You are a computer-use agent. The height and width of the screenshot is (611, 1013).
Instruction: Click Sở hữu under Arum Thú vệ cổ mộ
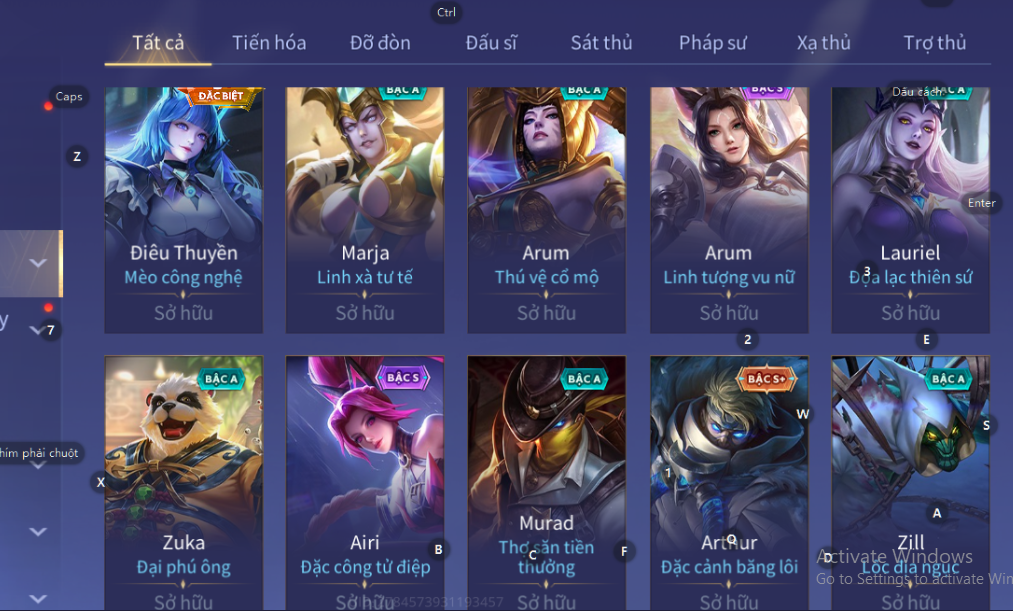tap(547, 313)
